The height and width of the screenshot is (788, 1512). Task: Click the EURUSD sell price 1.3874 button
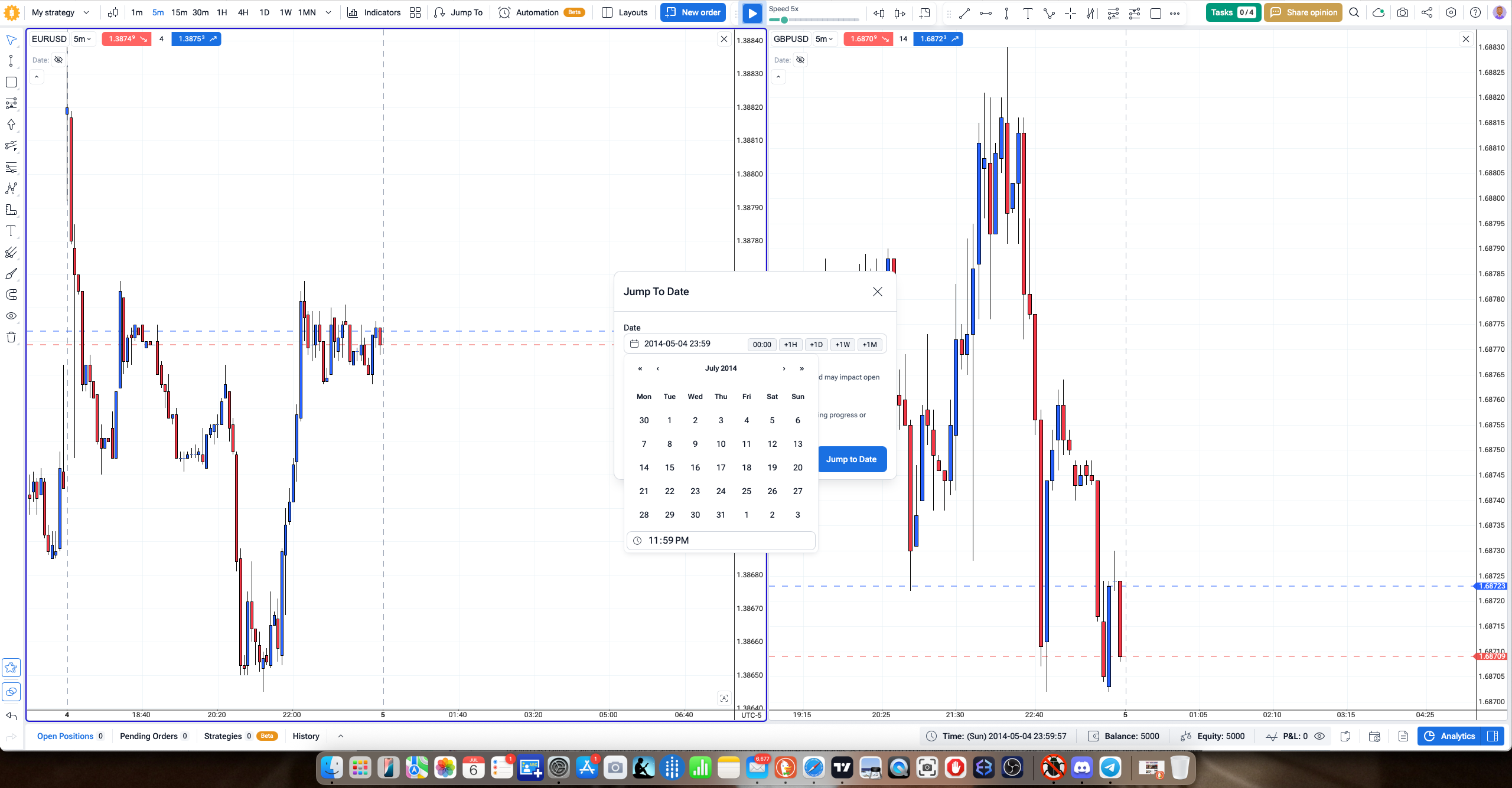coord(127,39)
